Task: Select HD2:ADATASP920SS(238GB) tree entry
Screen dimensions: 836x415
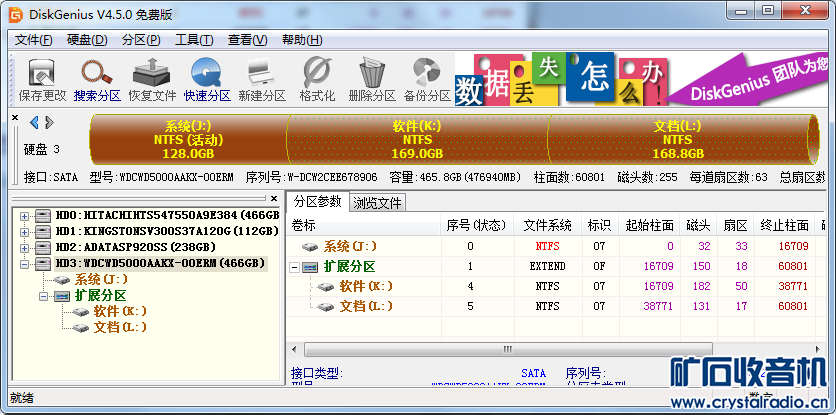Action: (x=136, y=248)
